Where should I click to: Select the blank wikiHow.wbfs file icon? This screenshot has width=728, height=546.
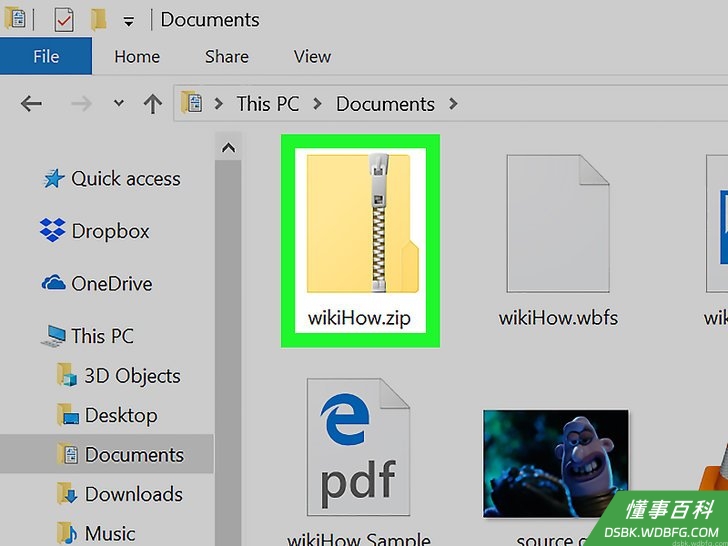pos(558,223)
